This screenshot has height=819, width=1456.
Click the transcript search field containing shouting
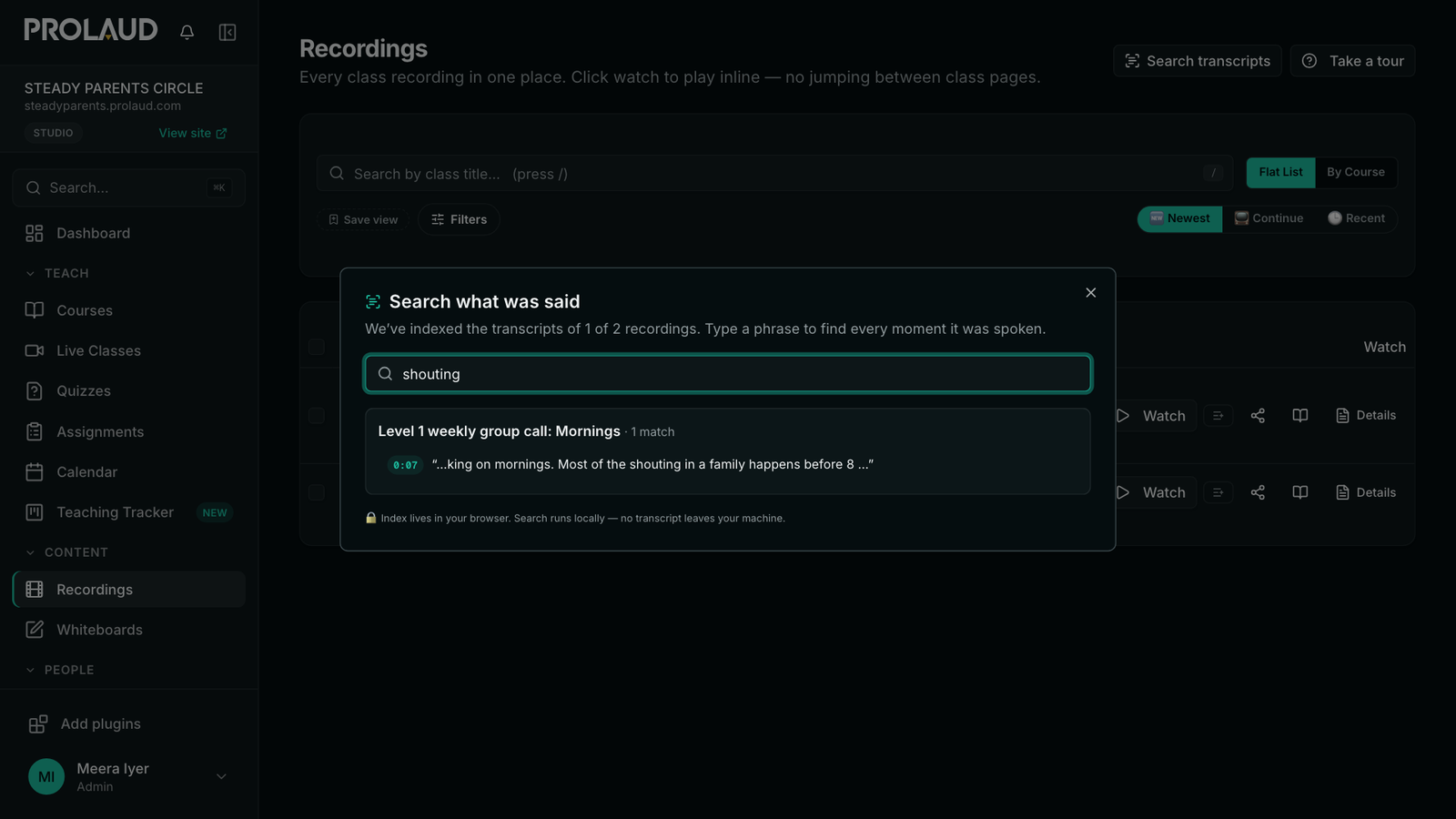(x=728, y=374)
